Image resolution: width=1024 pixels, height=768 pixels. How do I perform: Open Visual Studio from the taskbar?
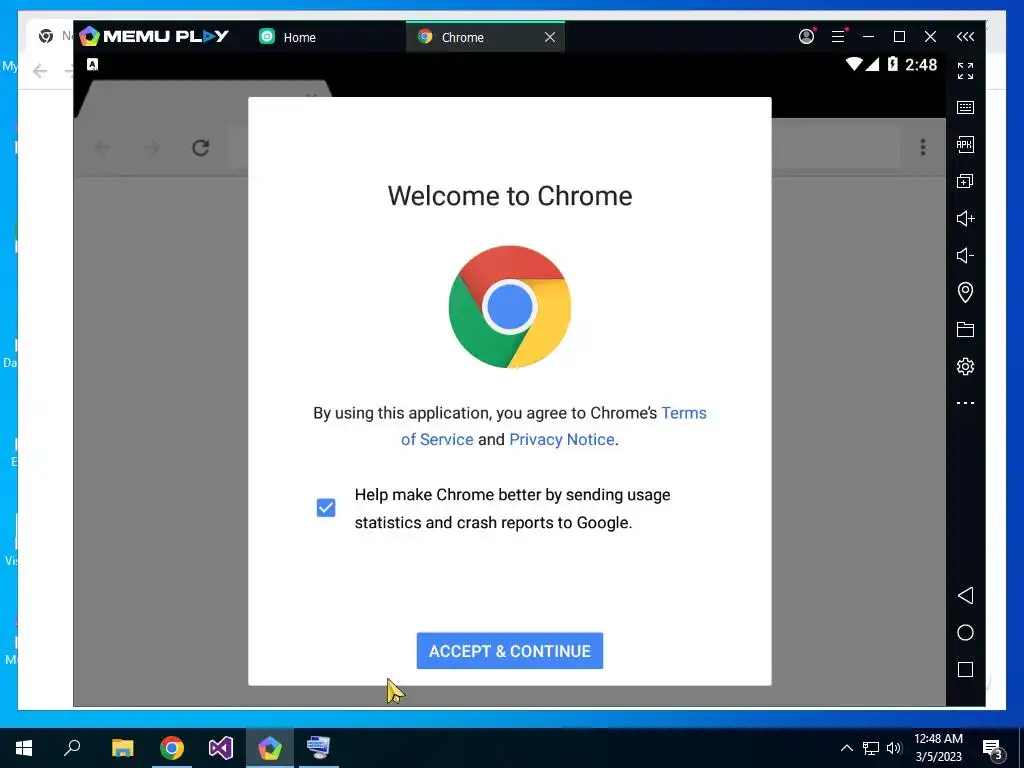(221, 747)
